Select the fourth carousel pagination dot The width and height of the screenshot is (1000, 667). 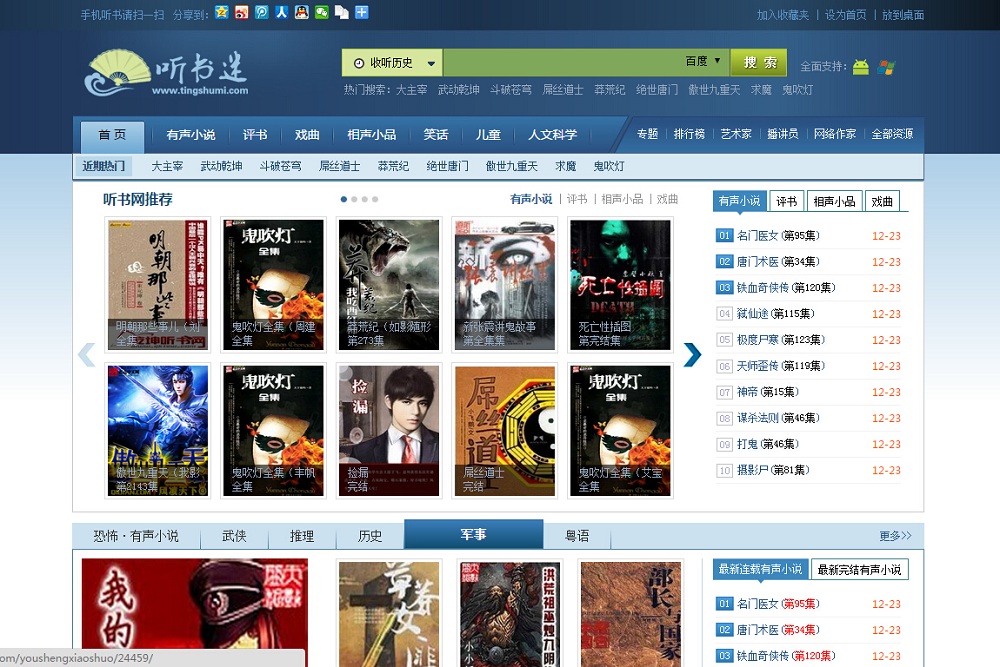click(x=375, y=200)
